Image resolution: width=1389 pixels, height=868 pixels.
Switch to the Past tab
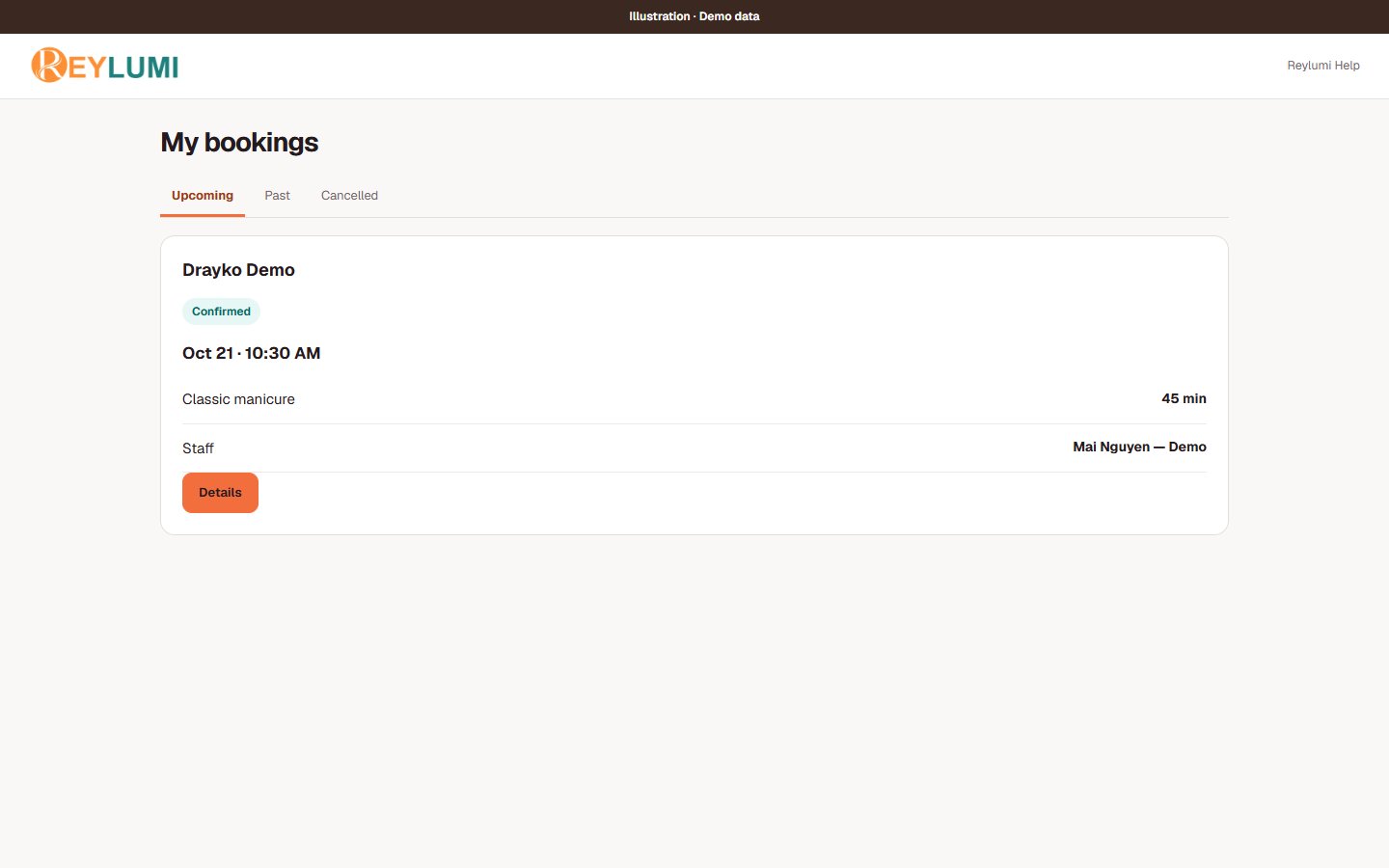(277, 196)
